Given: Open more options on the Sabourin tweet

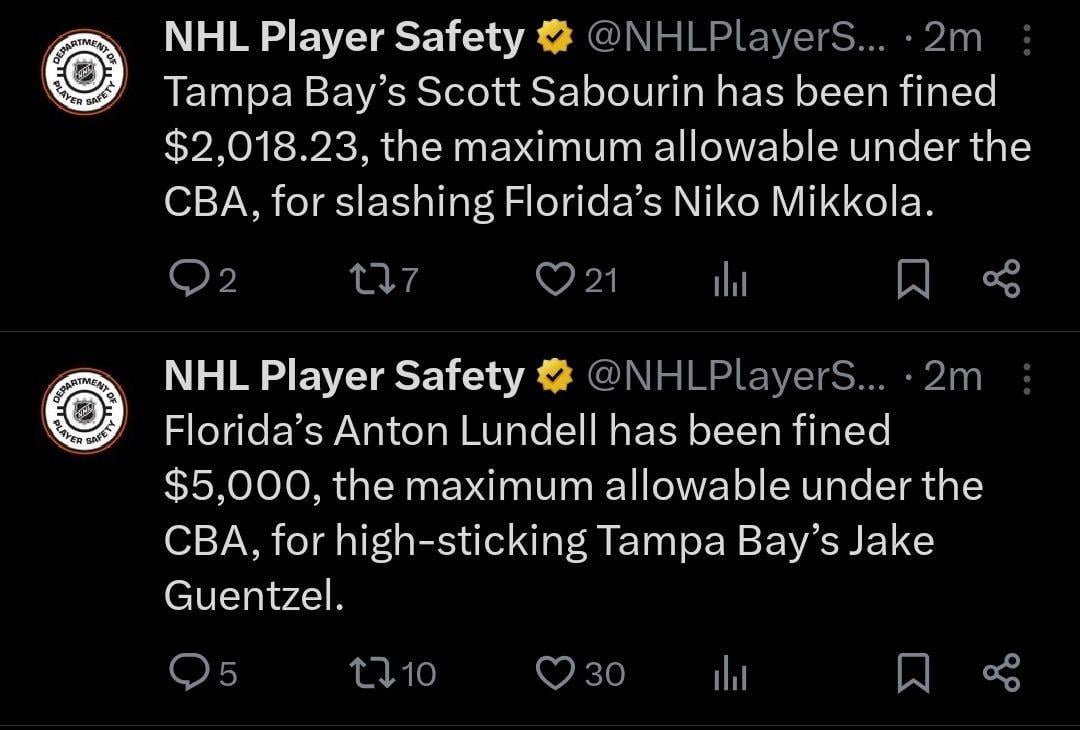Looking at the screenshot, I should tap(1026, 40).
